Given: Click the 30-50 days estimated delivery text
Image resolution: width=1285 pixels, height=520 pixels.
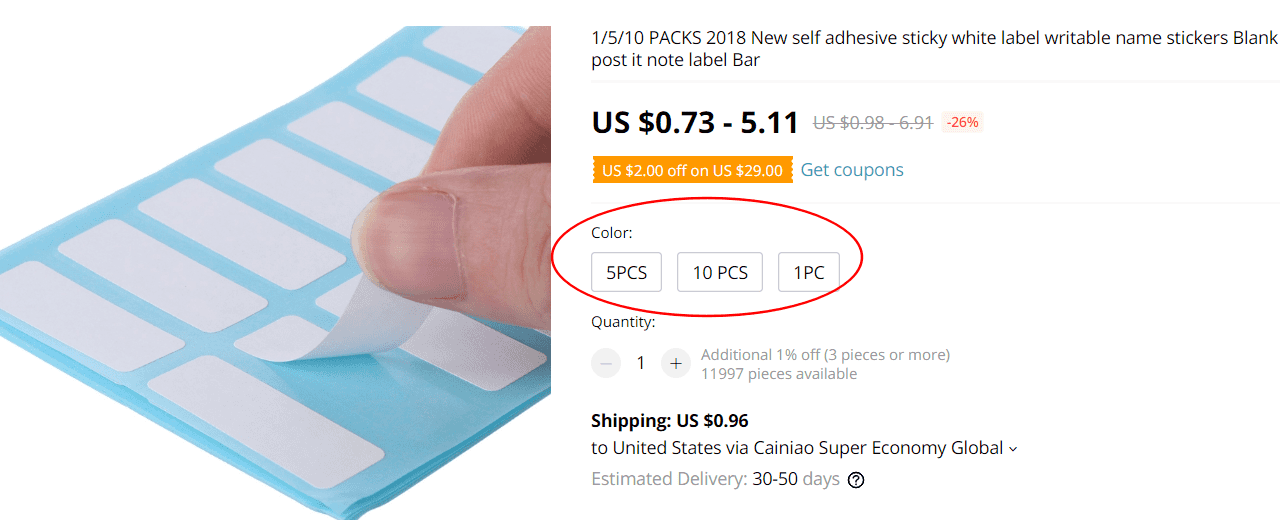Looking at the screenshot, I should [795, 479].
